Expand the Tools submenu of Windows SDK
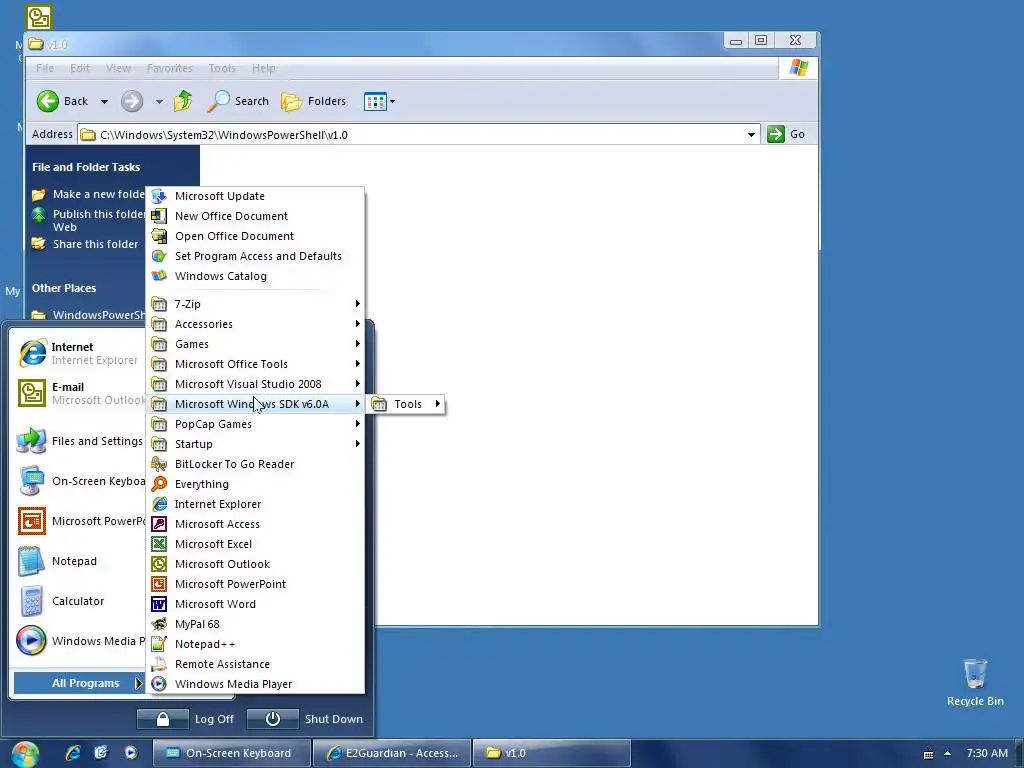Viewport: 1024px width, 768px height. click(x=406, y=404)
